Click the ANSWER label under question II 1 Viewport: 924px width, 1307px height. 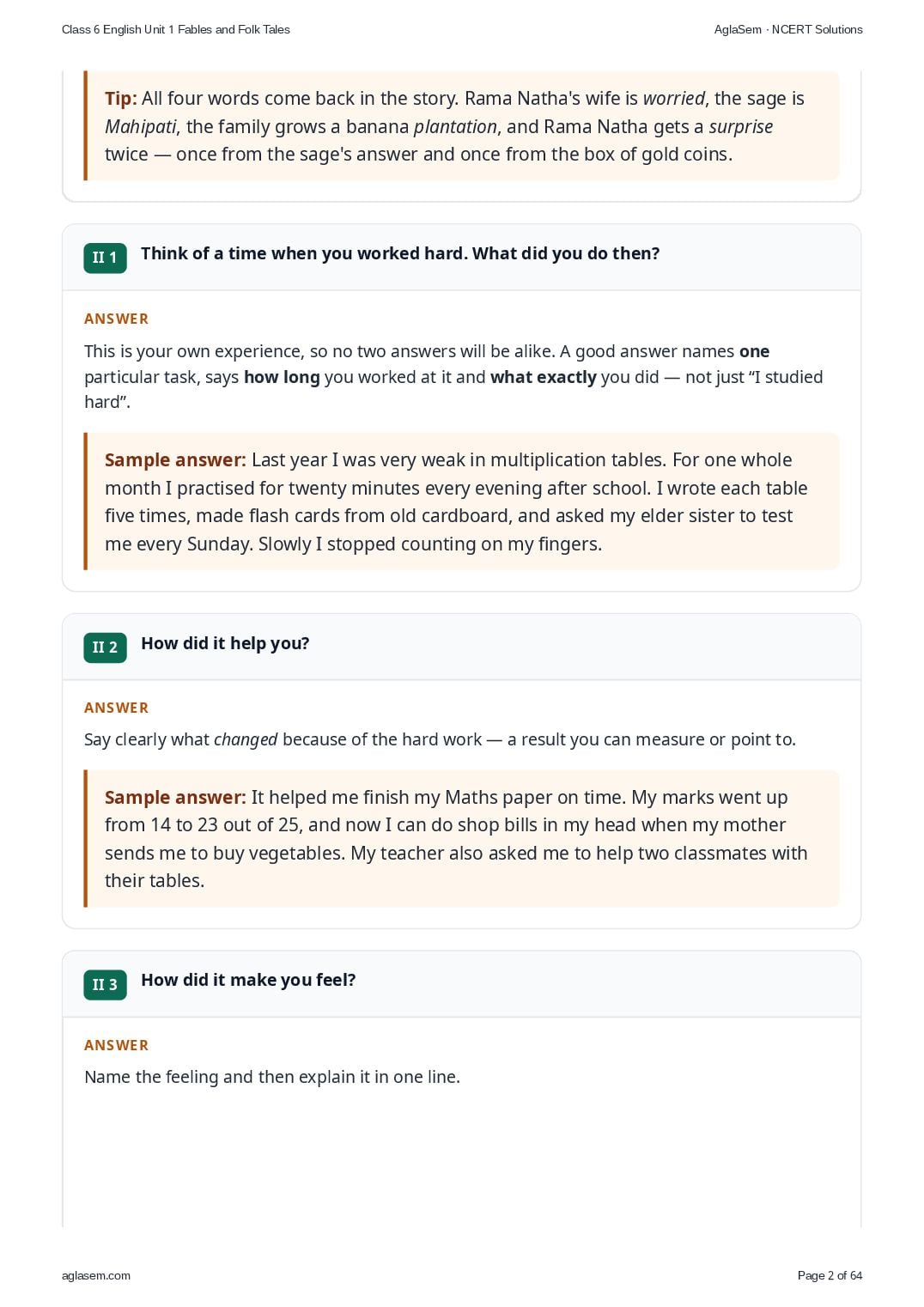[117, 319]
